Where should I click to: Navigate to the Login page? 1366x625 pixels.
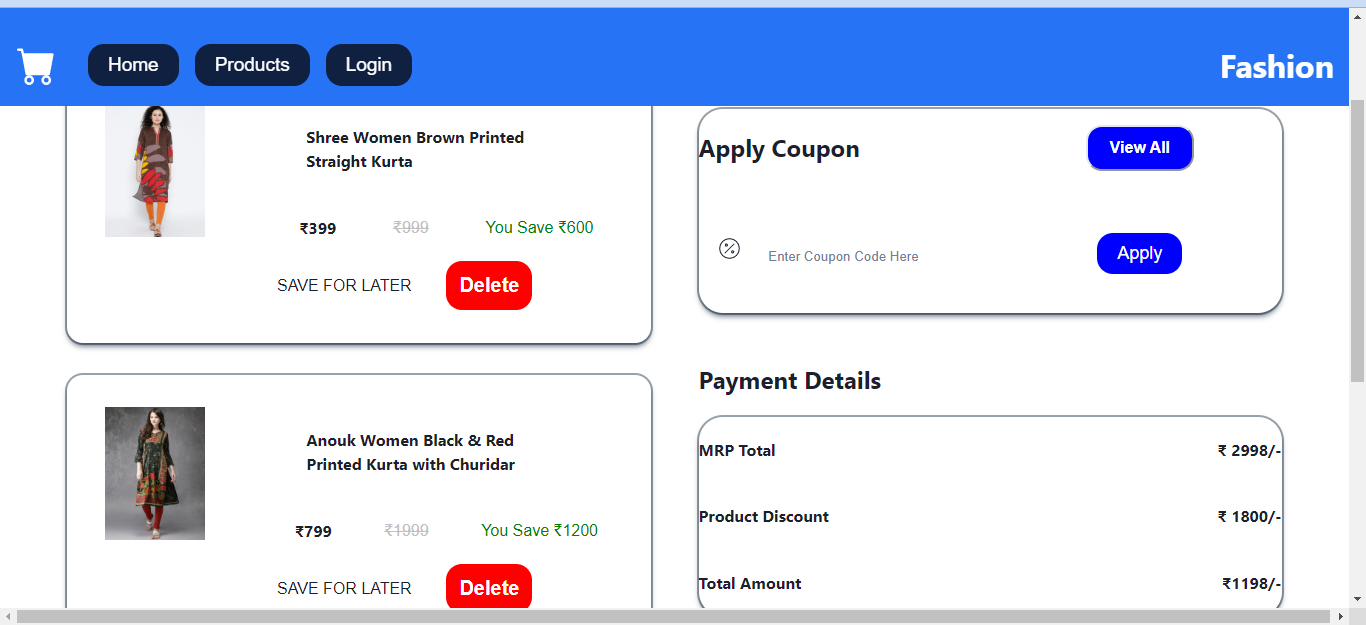(x=368, y=64)
